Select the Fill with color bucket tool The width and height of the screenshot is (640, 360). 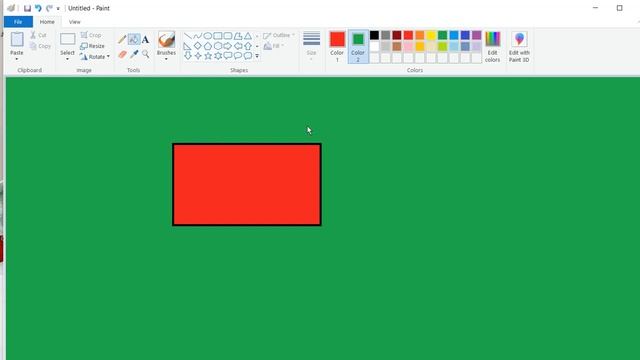tap(134, 39)
